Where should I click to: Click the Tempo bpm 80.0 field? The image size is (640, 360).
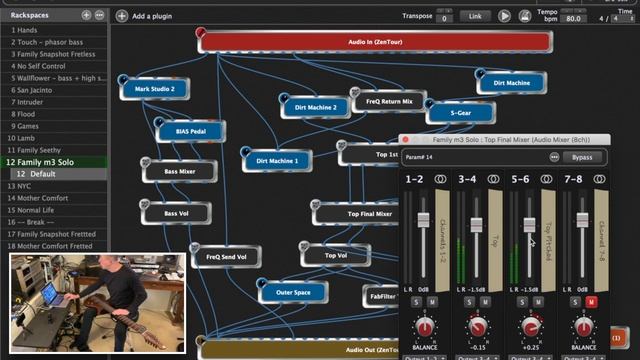point(573,19)
